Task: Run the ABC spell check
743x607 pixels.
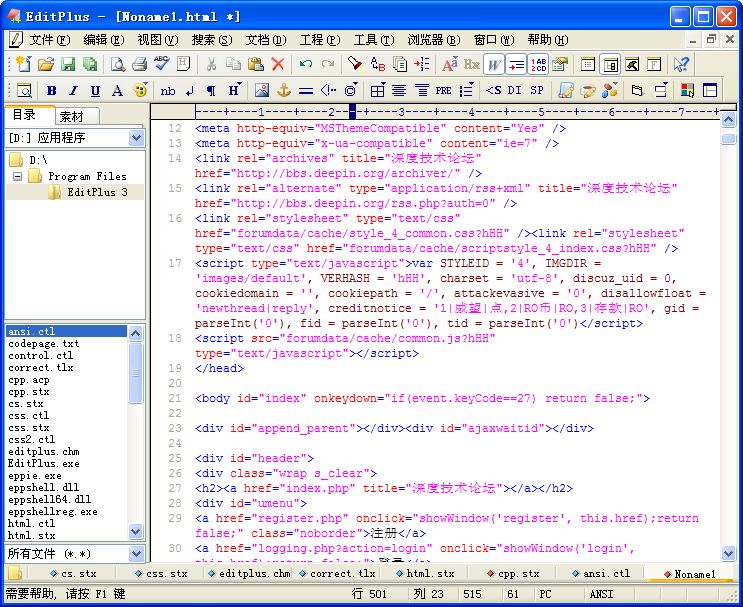Action: 162,63
